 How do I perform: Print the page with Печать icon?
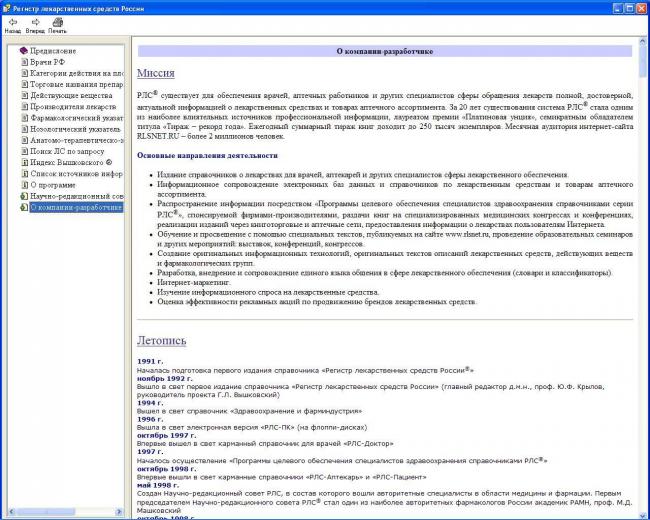(57, 25)
